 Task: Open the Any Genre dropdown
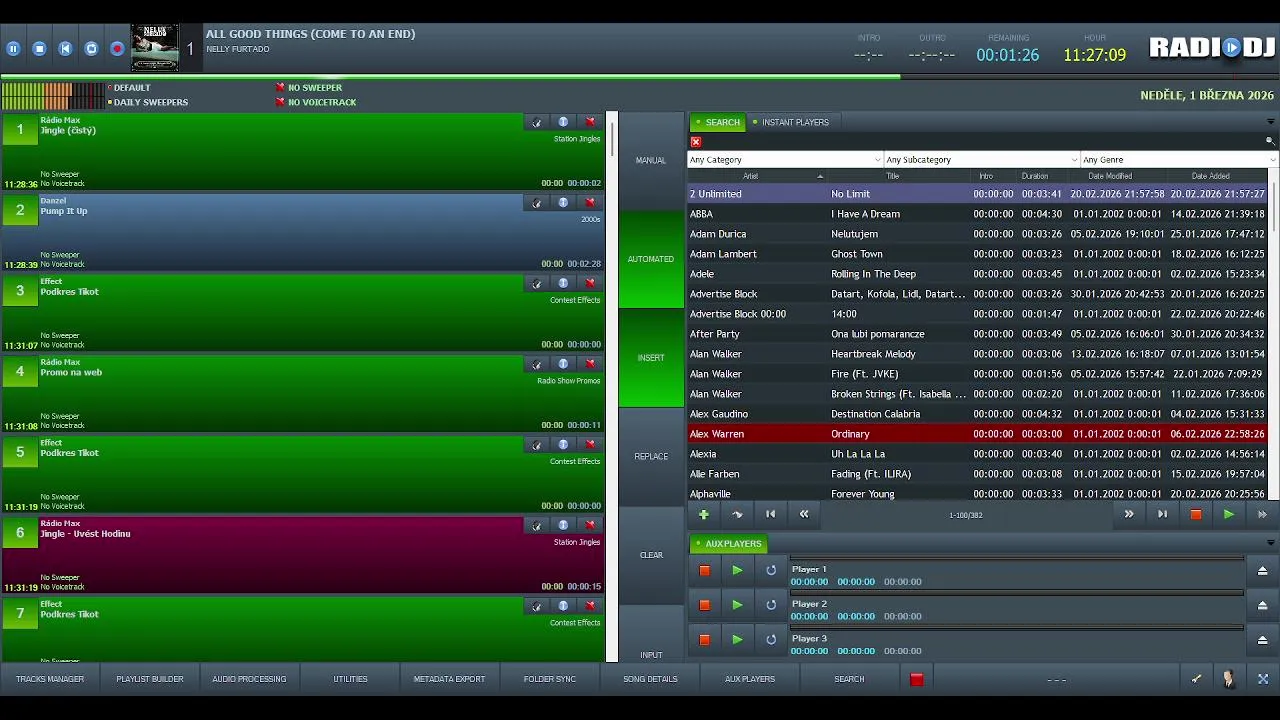tap(1179, 160)
